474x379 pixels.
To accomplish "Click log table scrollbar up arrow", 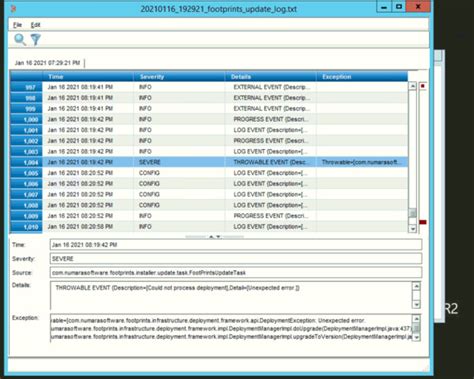I will pos(413,86).
